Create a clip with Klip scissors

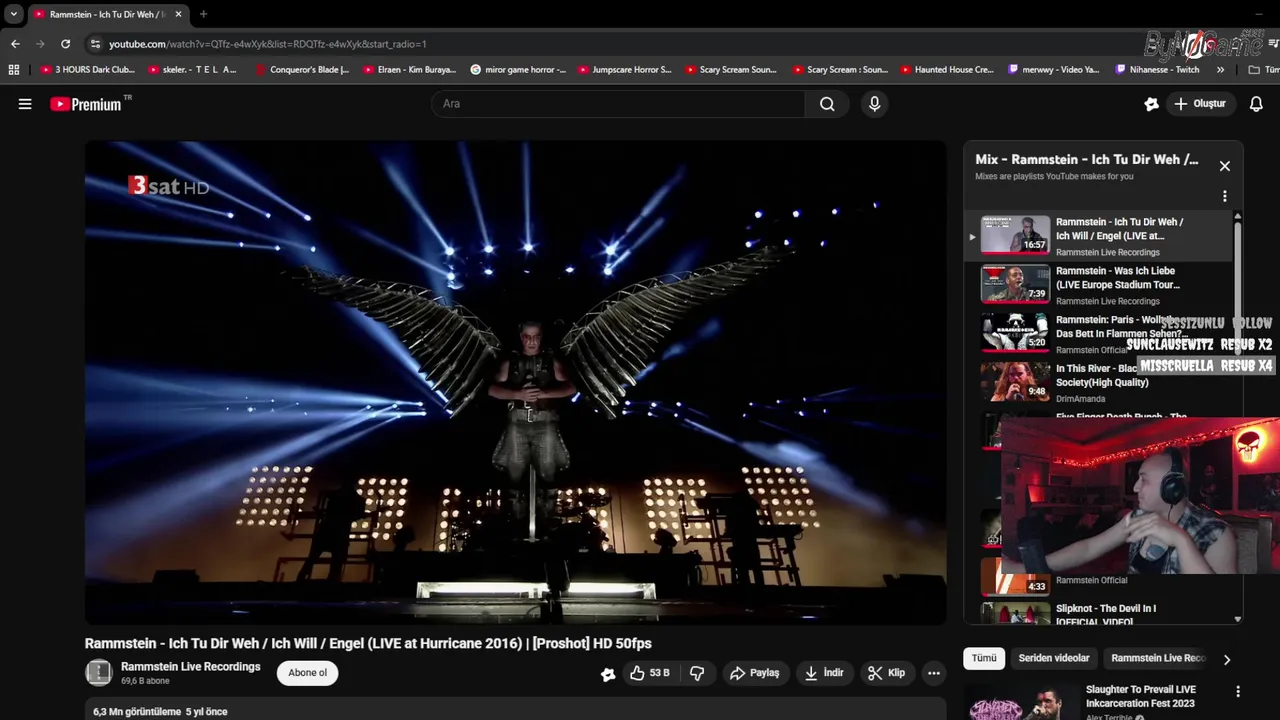pos(886,673)
